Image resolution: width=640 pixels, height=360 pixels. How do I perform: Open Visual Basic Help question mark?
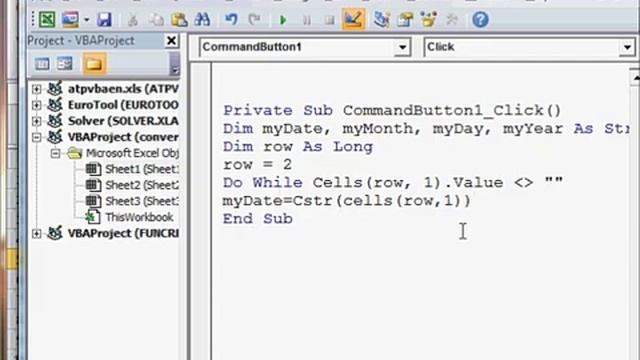[x=480, y=20]
